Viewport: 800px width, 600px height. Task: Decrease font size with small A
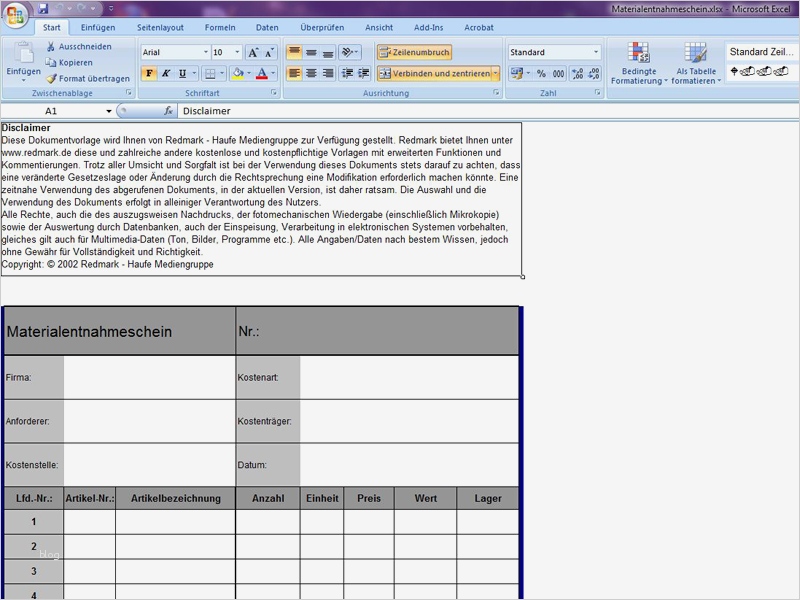pyautogui.click(x=270, y=52)
